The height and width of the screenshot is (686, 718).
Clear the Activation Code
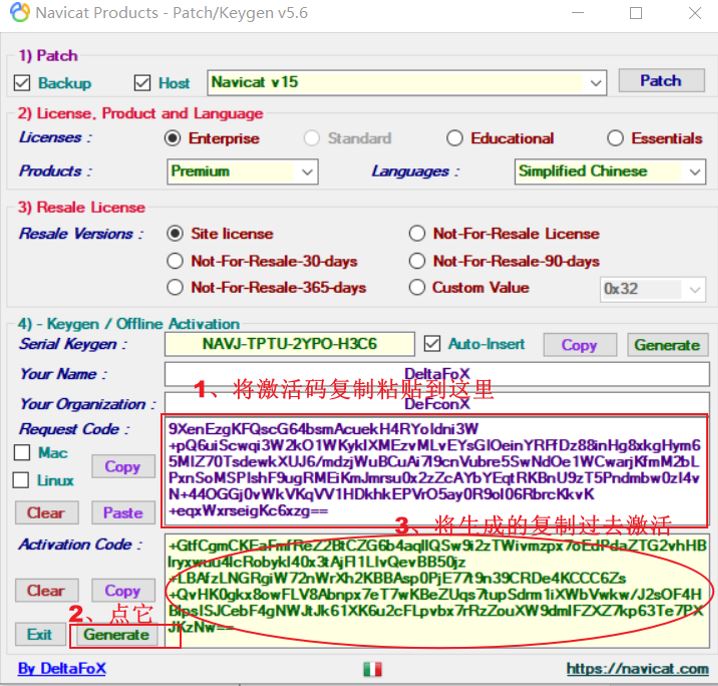tap(46, 590)
